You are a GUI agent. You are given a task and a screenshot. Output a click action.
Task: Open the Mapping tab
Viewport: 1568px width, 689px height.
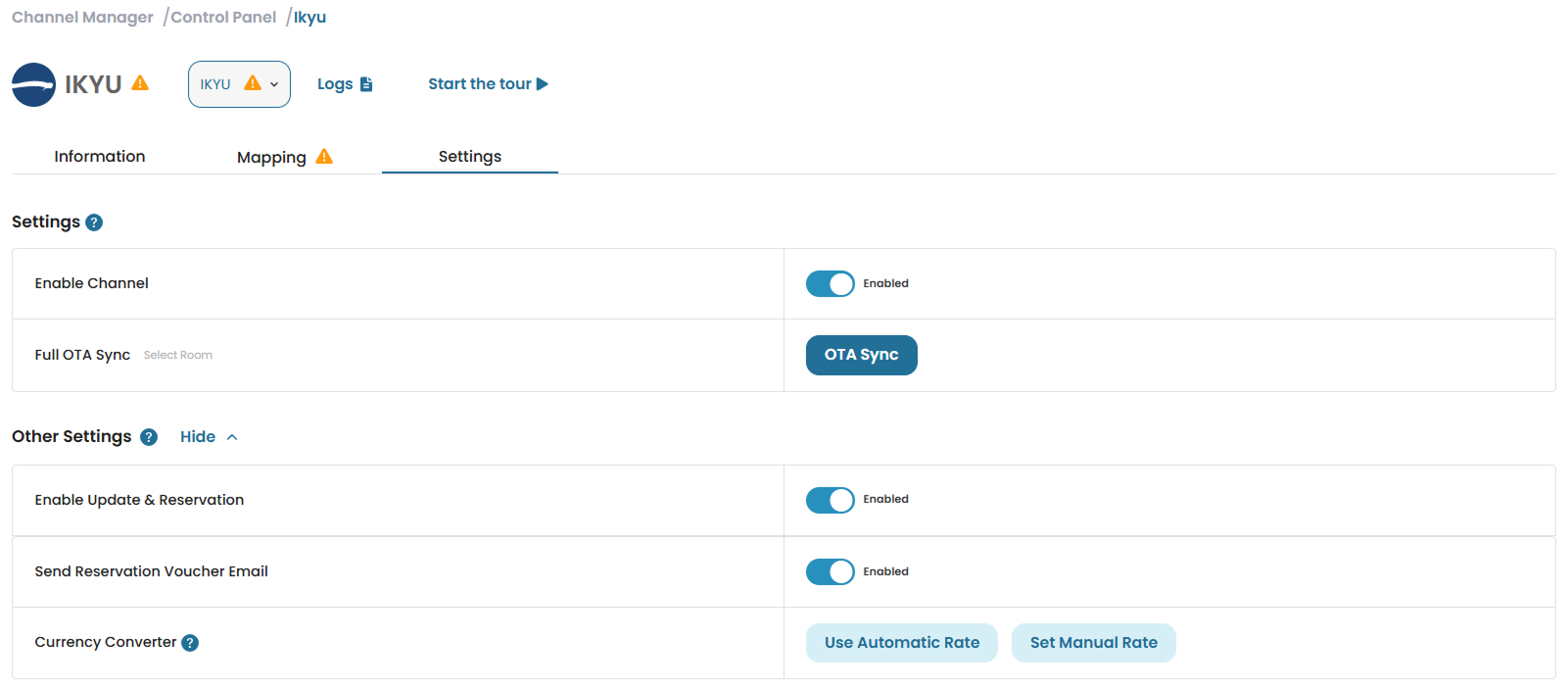click(271, 158)
